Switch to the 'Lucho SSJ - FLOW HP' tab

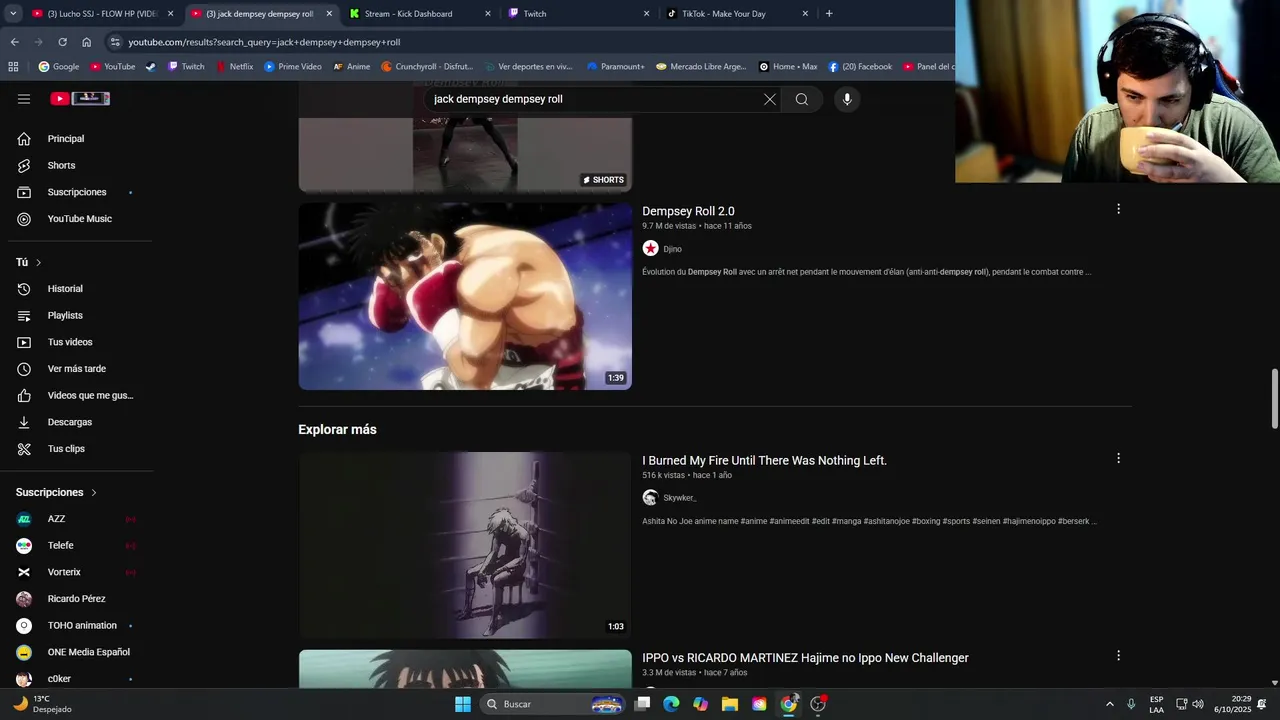tap(102, 14)
